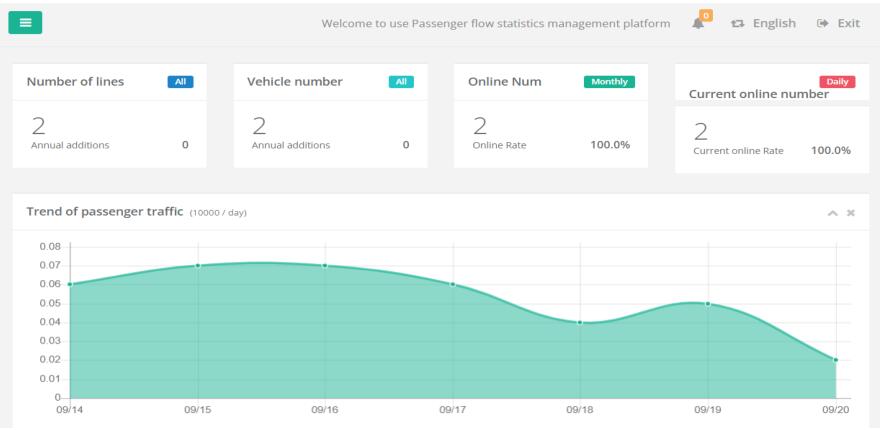Viewport: 880px width, 430px height.
Task: Select the 09/18 data point on chart
Action: click(580, 322)
